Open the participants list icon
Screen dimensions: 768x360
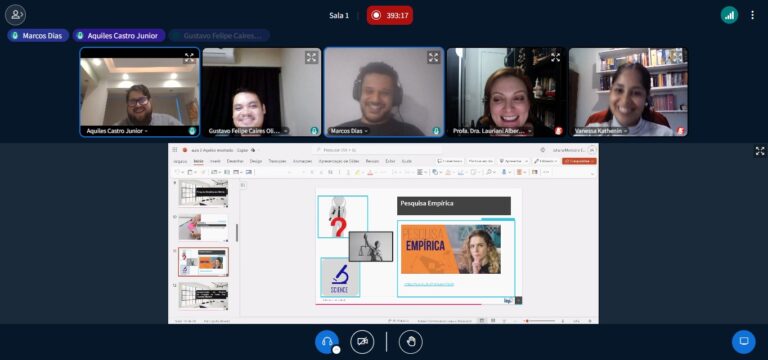click(x=16, y=15)
